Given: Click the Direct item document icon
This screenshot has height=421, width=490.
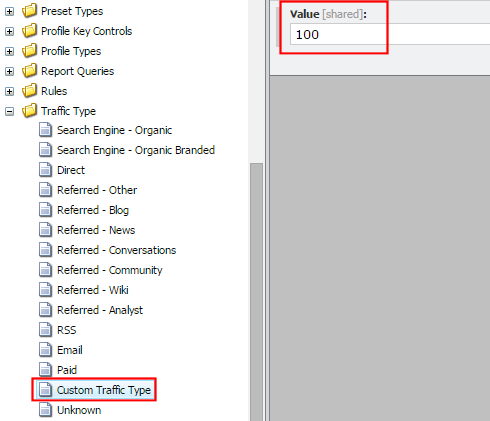Looking at the screenshot, I should click(45, 170).
